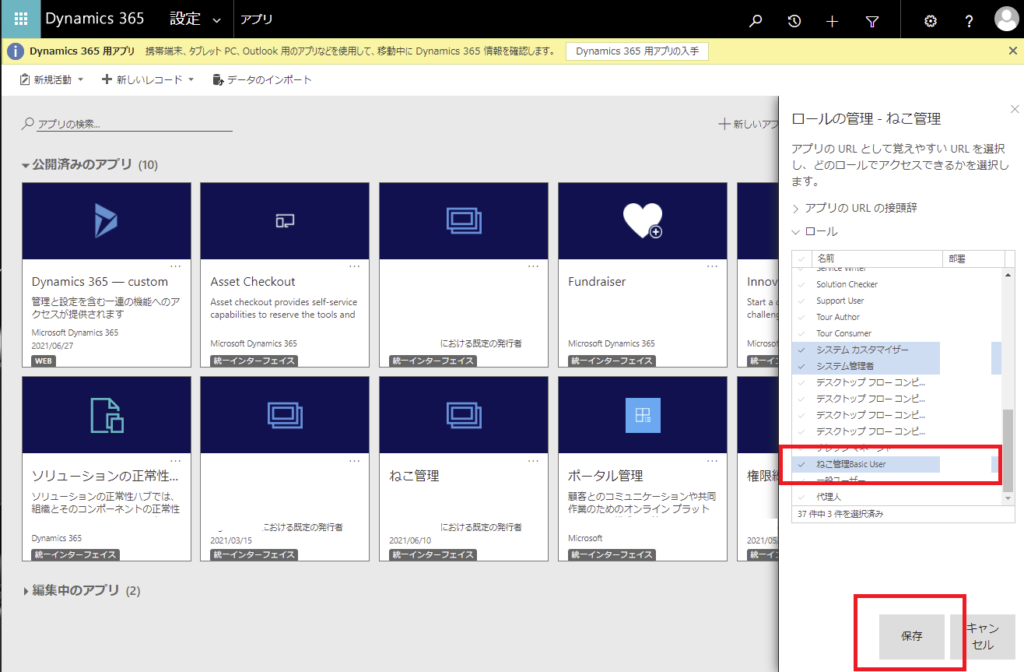Collapse the 公開済みのアプリ section
Image resolution: width=1024 pixels, height=672 pixels.
tap(25, 165)
